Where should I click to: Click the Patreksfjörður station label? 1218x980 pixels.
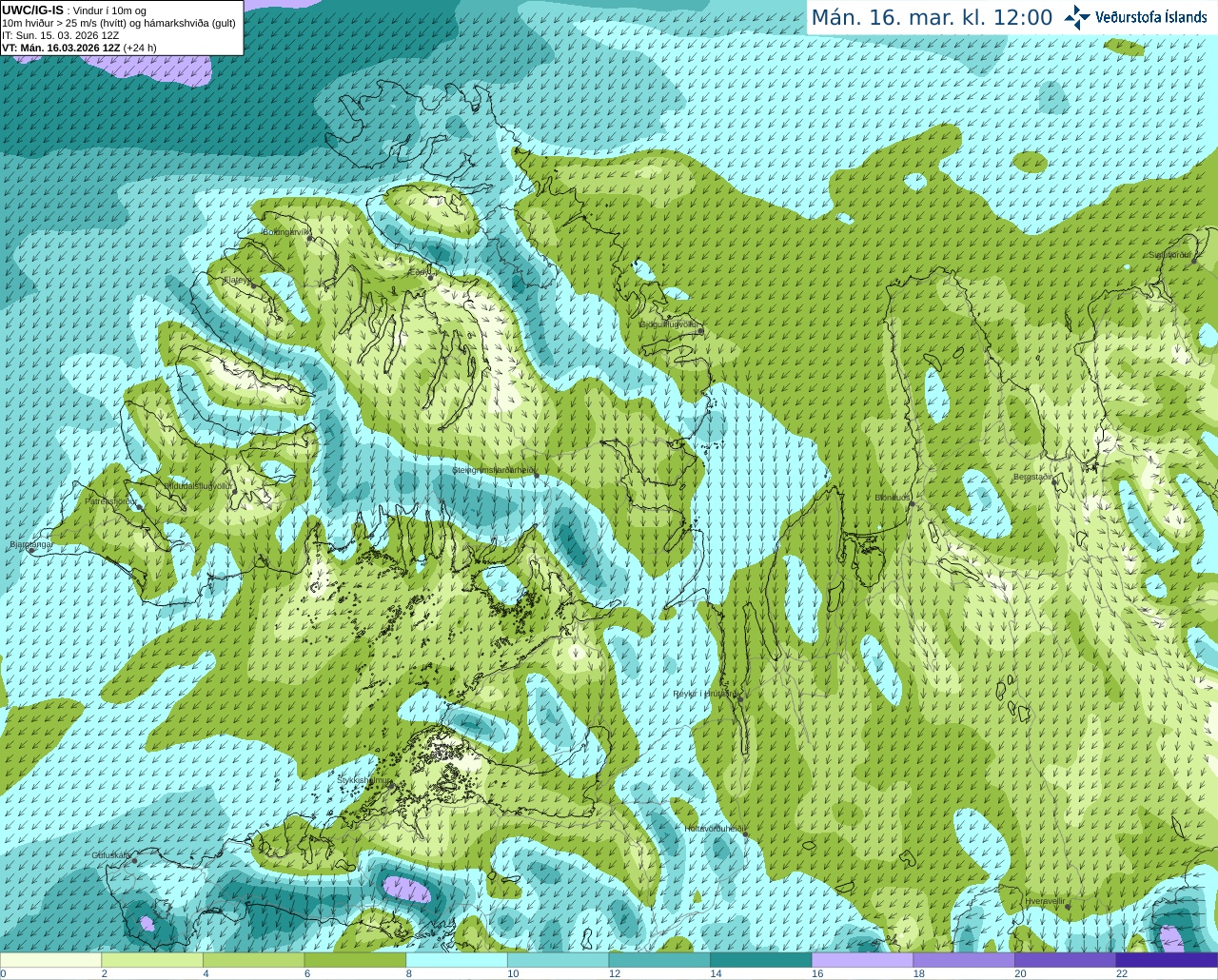[111, 500]
